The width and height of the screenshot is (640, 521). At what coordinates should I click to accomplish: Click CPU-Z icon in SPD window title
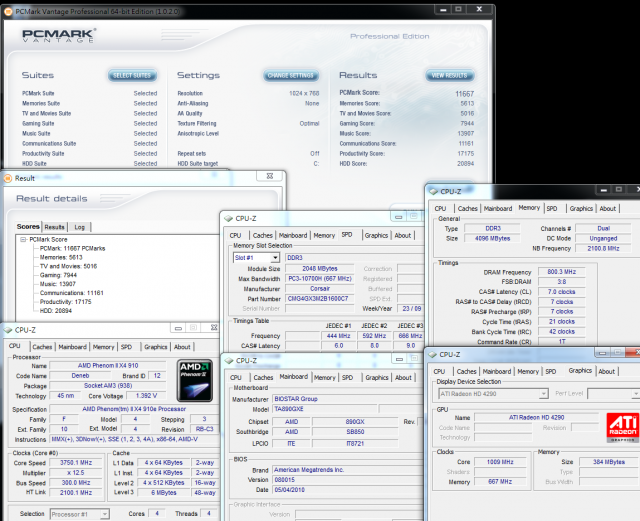click(229, 218)
